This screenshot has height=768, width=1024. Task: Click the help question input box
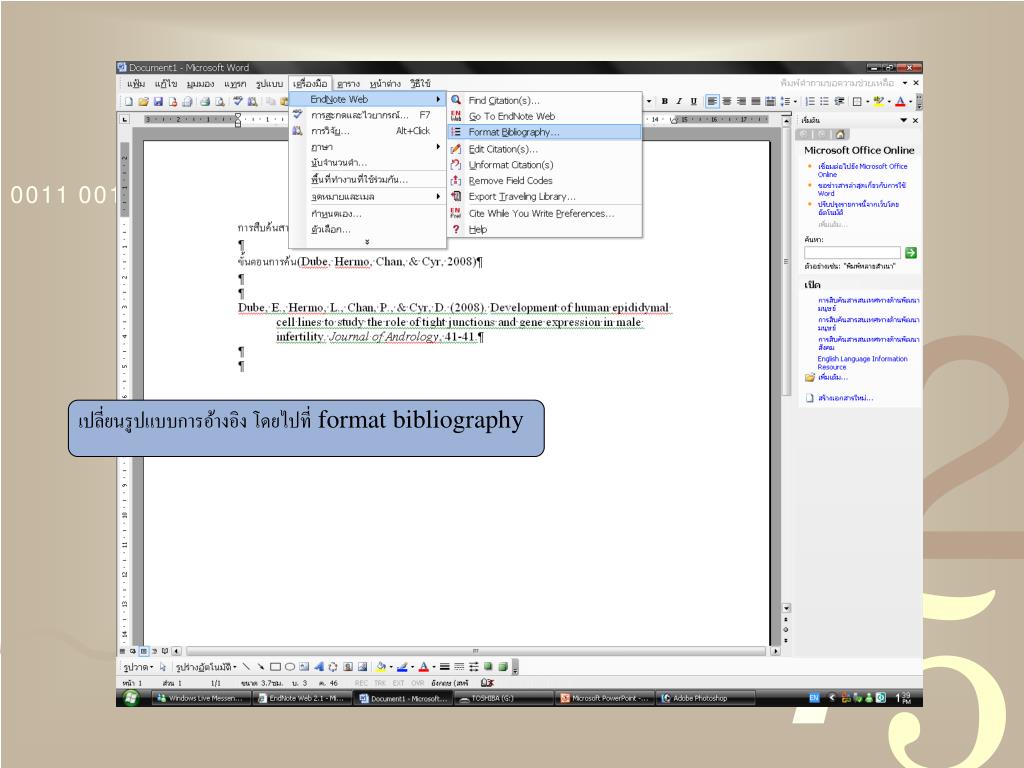click(839, 83)
